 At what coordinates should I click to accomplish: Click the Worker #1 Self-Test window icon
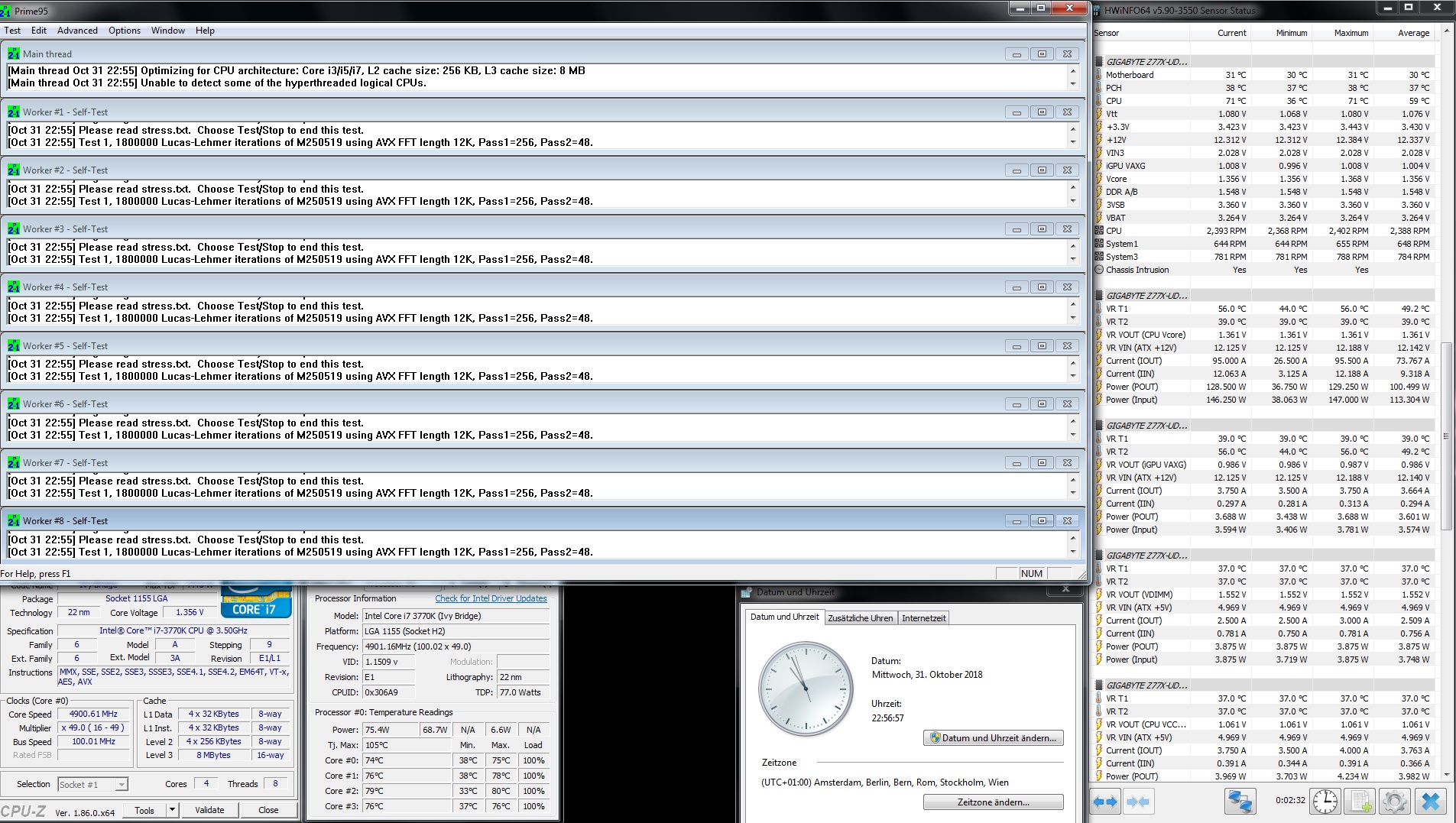pyautogui.click(x=14, y=112)
